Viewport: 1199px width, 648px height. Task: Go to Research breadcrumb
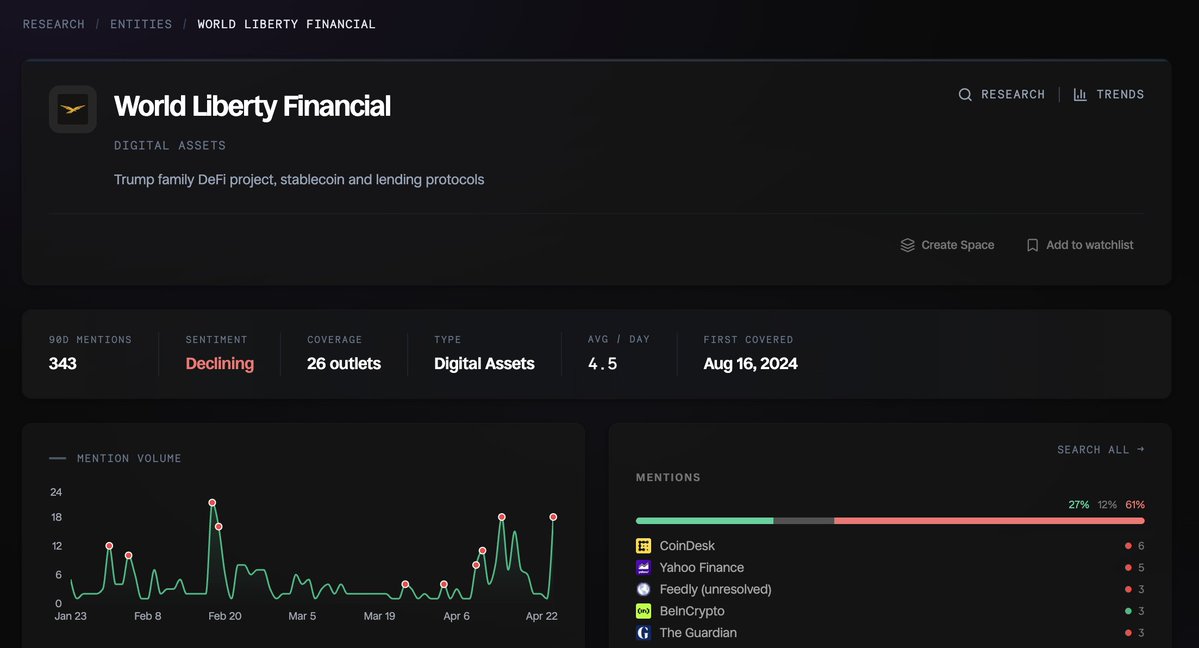54,24
